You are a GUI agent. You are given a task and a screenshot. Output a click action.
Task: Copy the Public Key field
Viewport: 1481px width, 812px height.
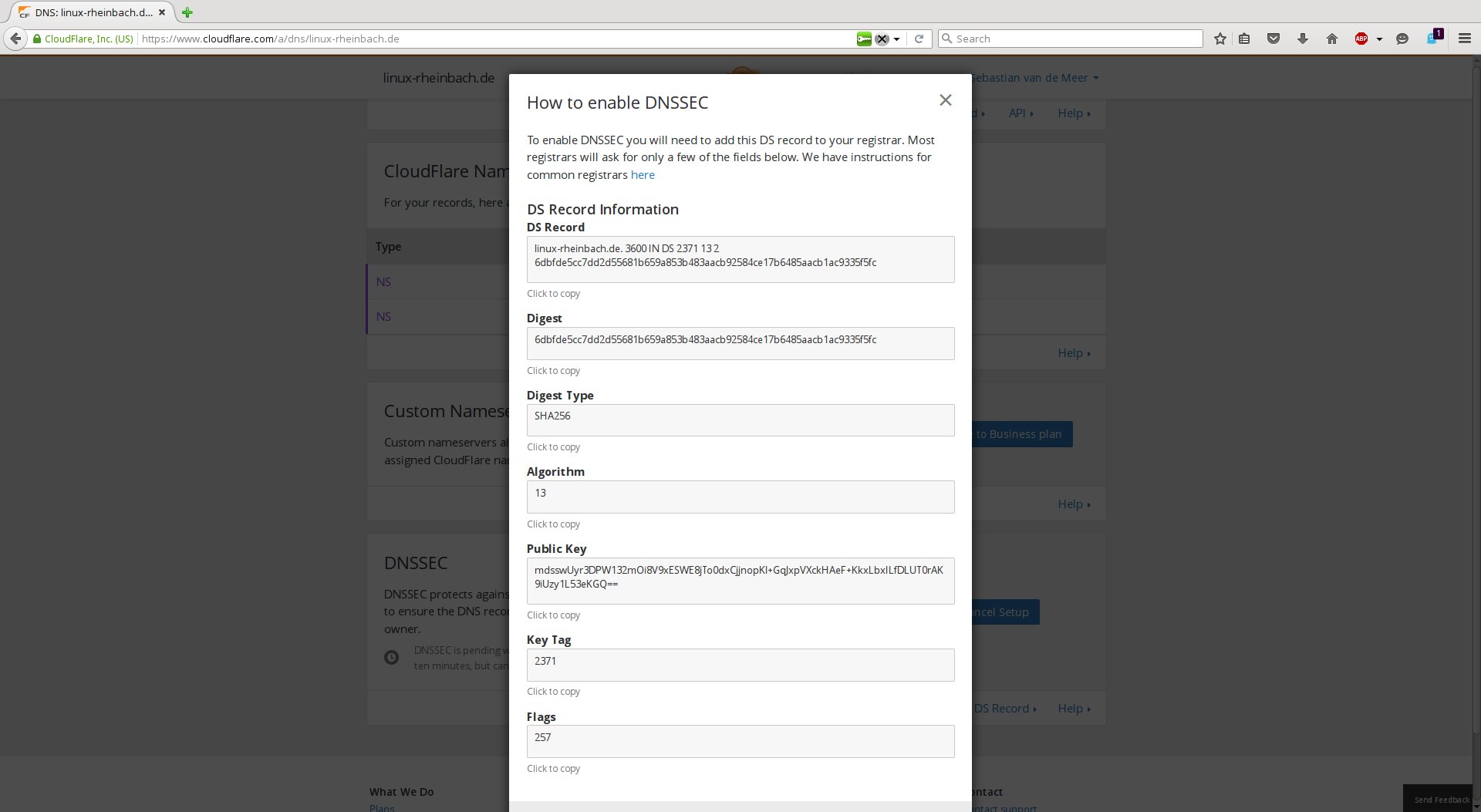point(740,581)
